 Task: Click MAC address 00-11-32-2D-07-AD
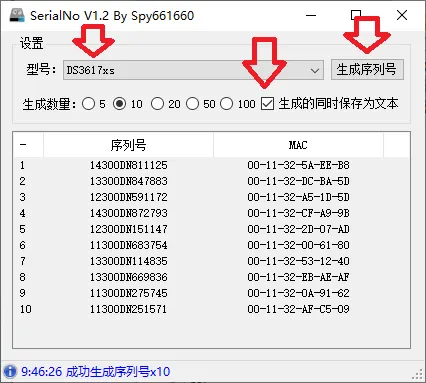pyautogui.click(x=298, y=229)
